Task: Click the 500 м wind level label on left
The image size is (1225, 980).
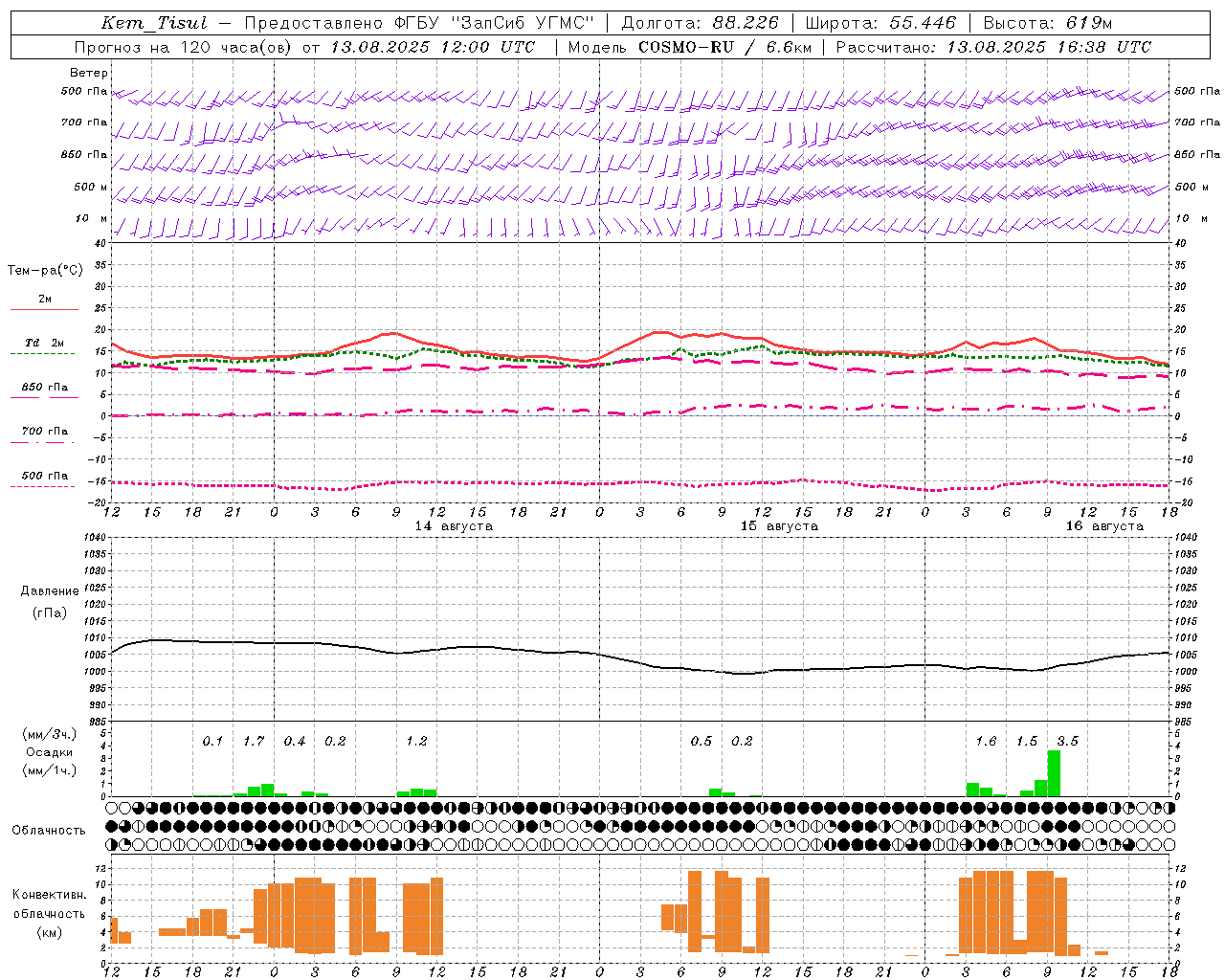Action: 91,187
